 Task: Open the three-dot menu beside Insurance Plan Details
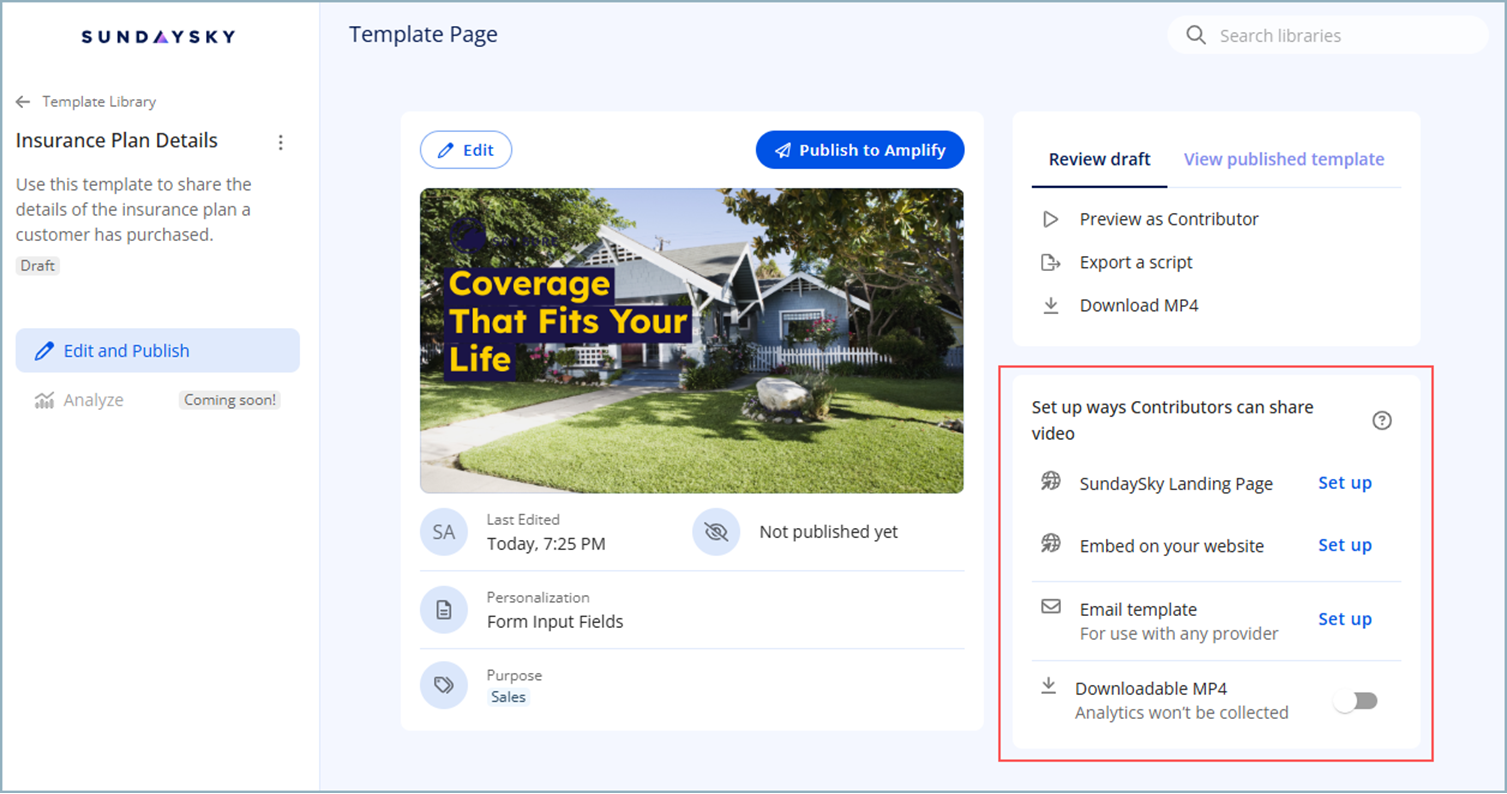tap(281, 143)
